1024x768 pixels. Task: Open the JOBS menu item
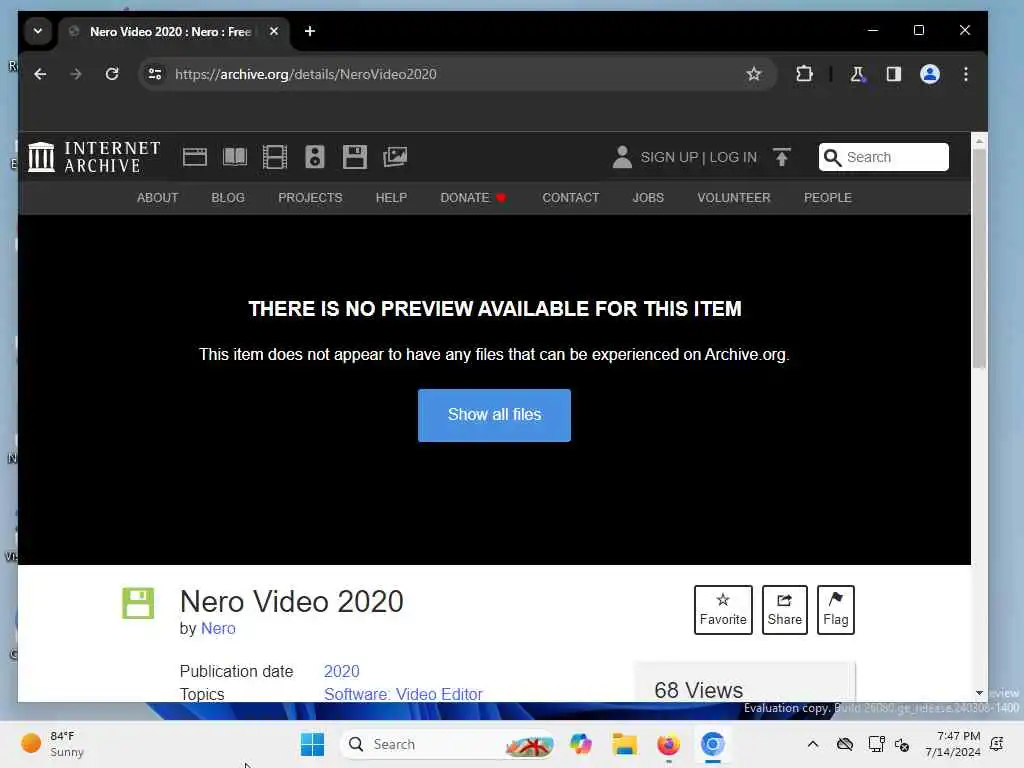coord(648,198)
